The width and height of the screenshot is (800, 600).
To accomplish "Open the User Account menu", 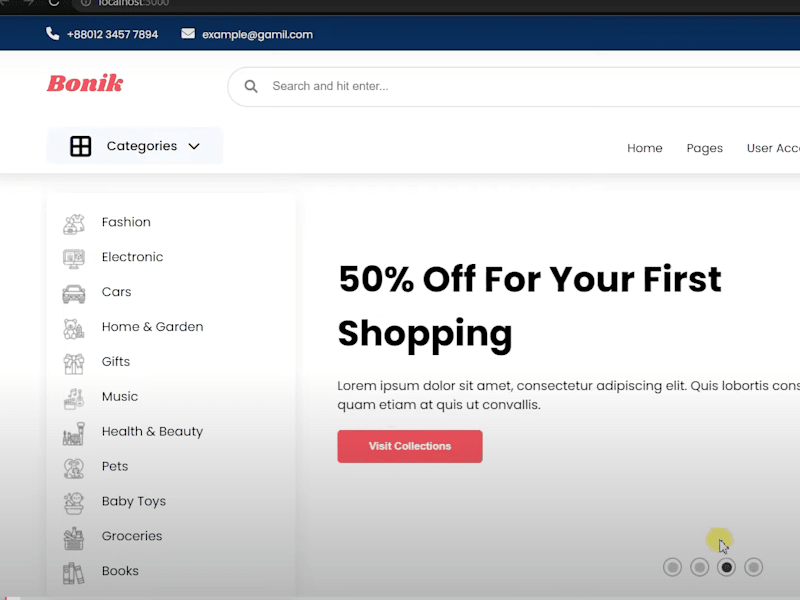I will point(773,148).
